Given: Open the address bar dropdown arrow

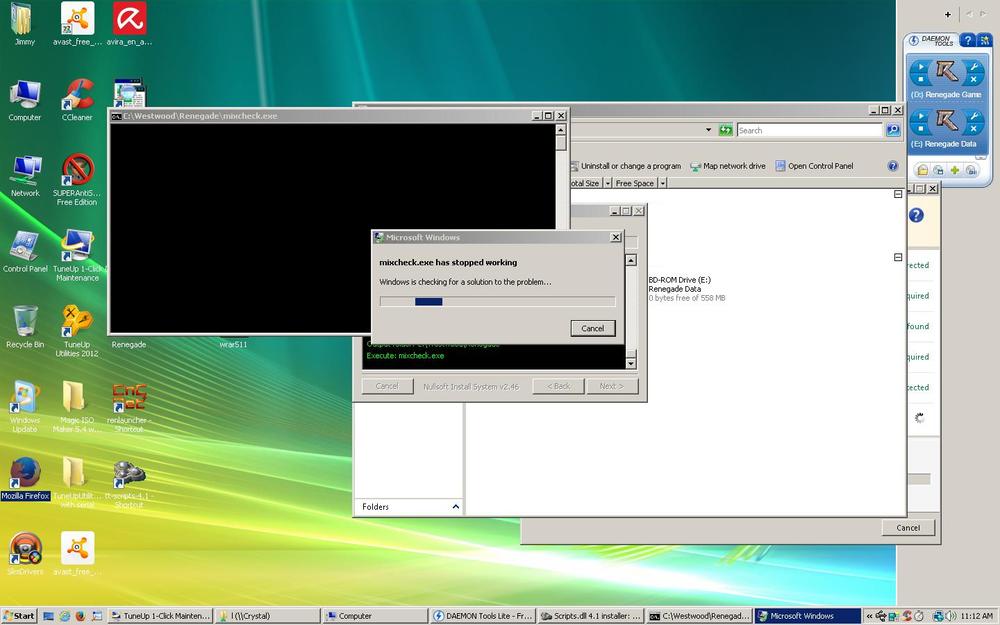Looking at the screenshot, I should (x=709, y=130).
